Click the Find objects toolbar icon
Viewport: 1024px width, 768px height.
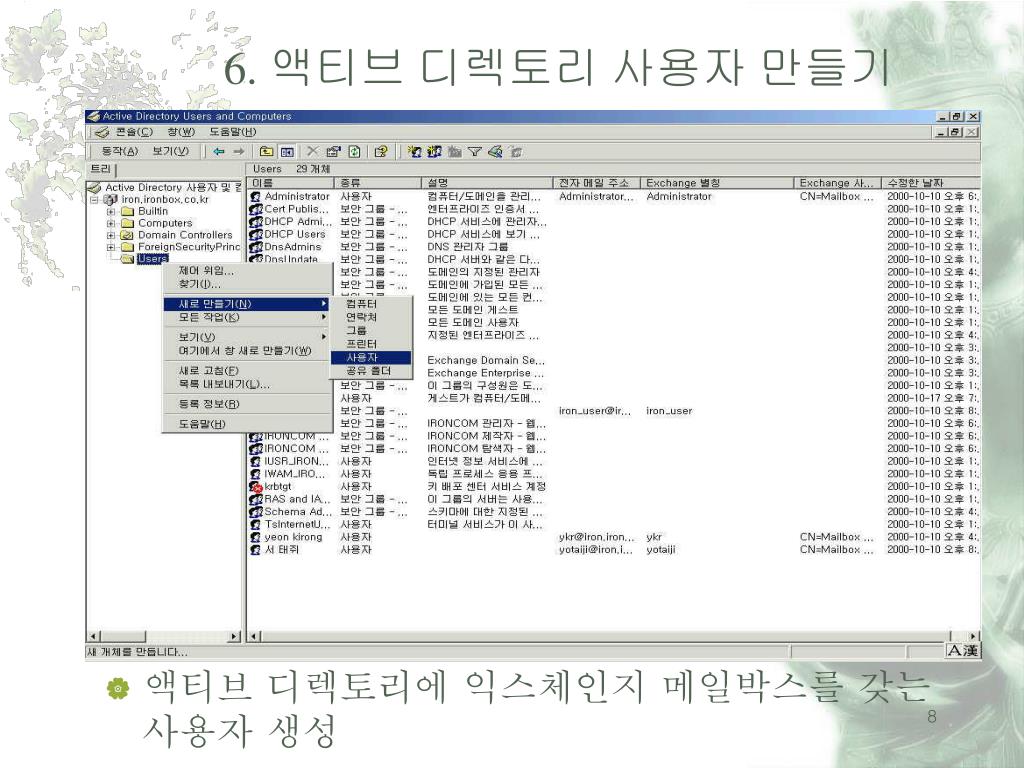click(495, 152)
